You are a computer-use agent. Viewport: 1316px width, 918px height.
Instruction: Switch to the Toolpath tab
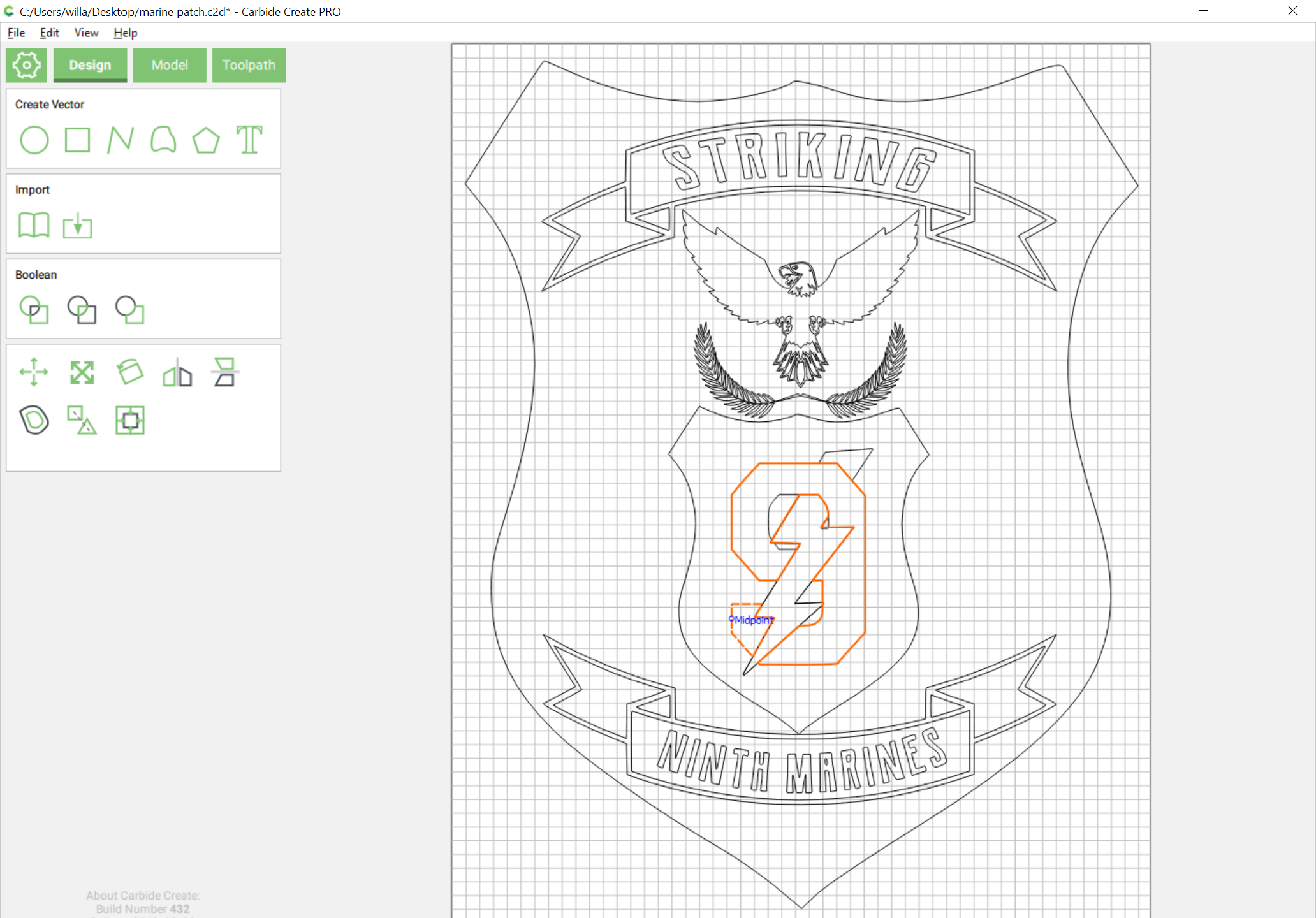pyautogui.click(x=249, y=65)
